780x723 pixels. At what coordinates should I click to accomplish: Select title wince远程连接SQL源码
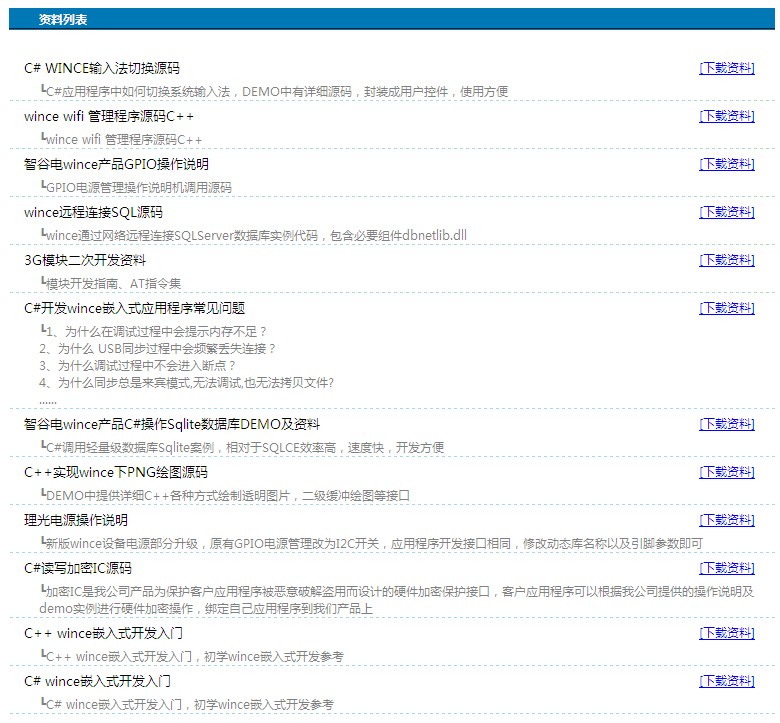pos(94,212)
